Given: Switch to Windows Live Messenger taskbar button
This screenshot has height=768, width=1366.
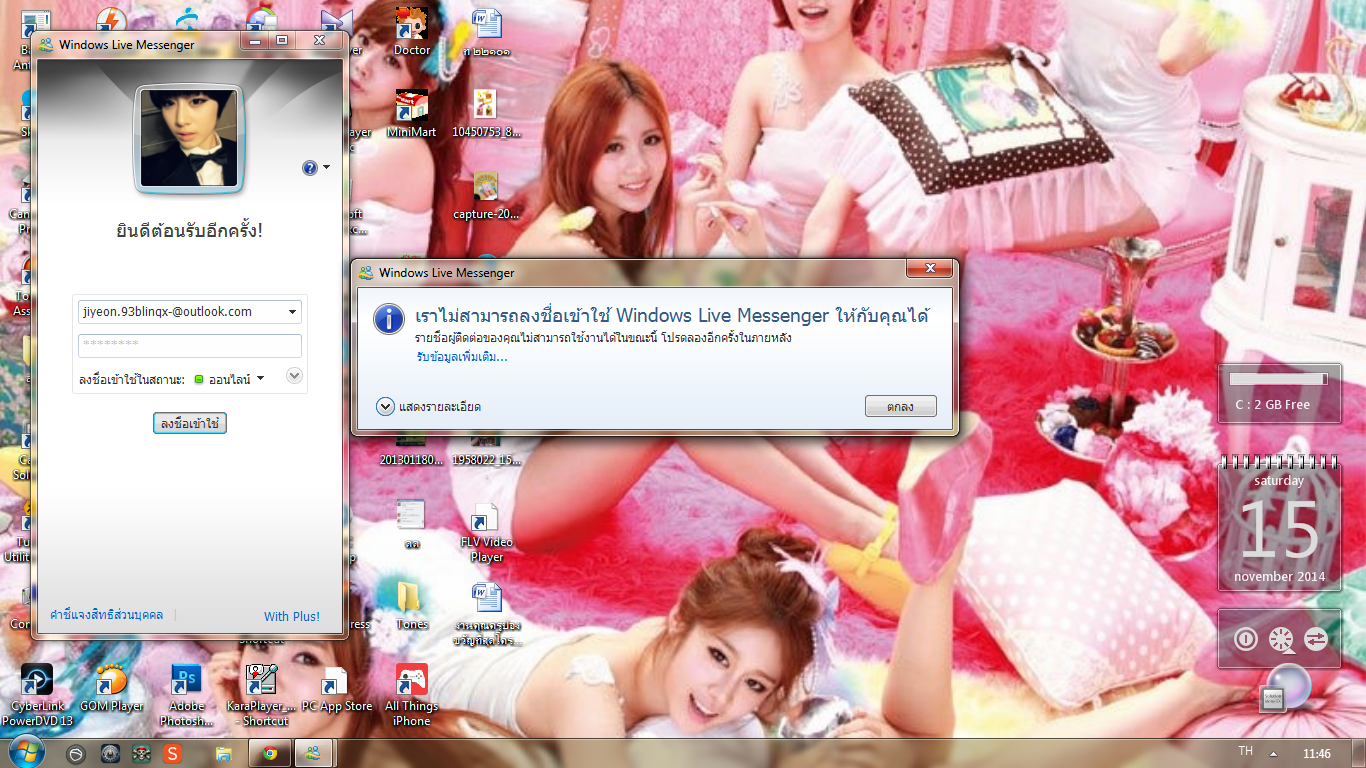Looking at the screenshot, I should click(x=313, y=753).
